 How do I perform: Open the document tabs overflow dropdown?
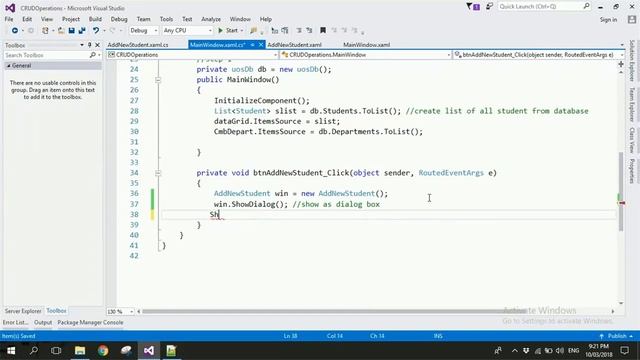coord(622,45)
